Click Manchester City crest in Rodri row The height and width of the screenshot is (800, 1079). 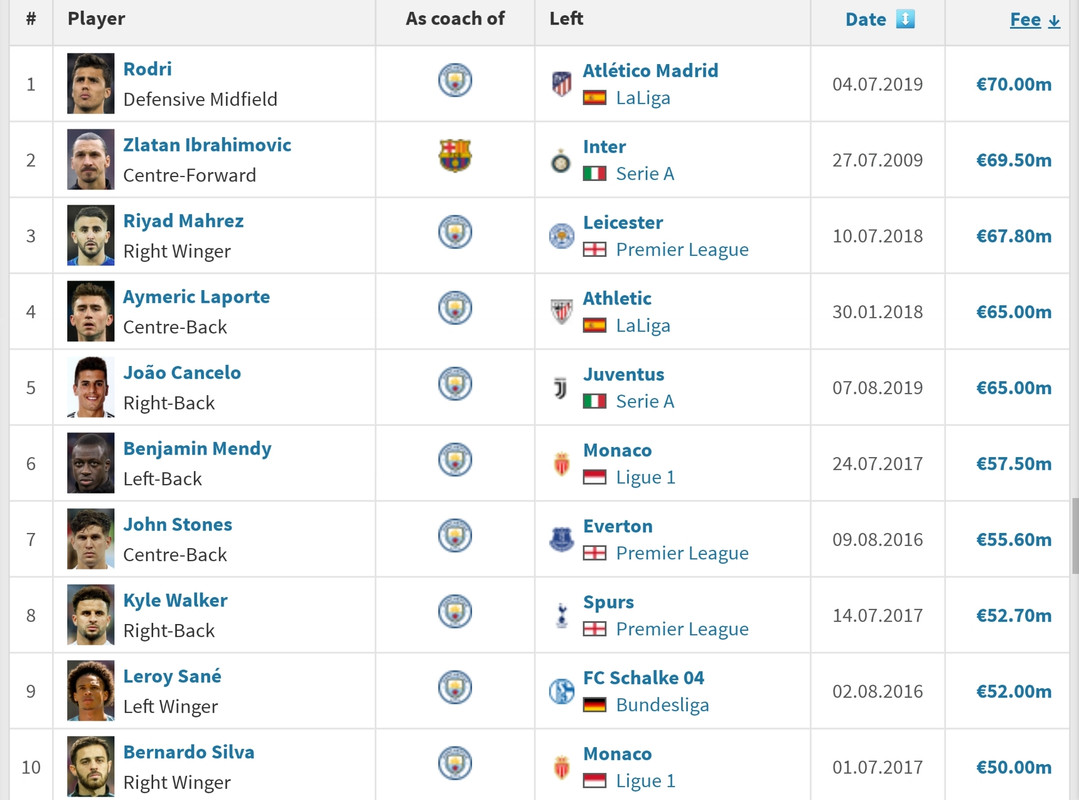pos(455,80)
